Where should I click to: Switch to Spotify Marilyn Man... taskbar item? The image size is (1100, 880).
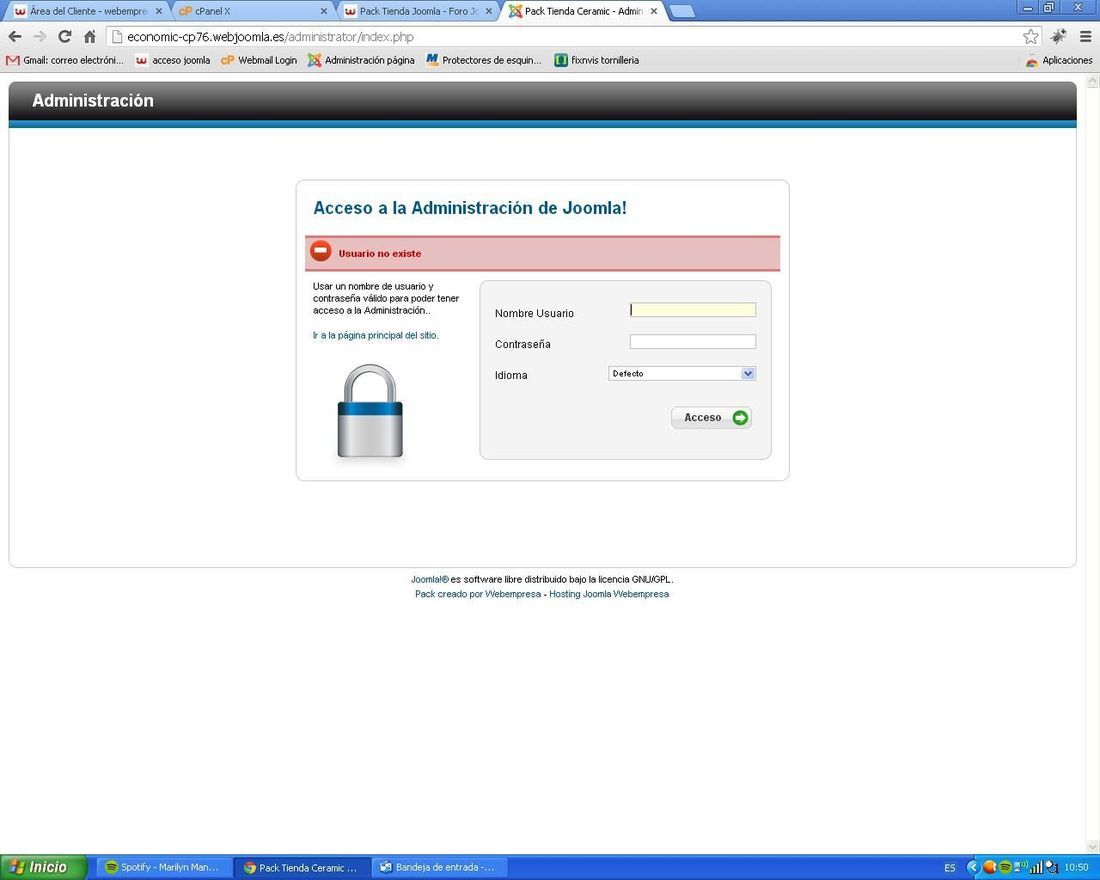point(162,867)
